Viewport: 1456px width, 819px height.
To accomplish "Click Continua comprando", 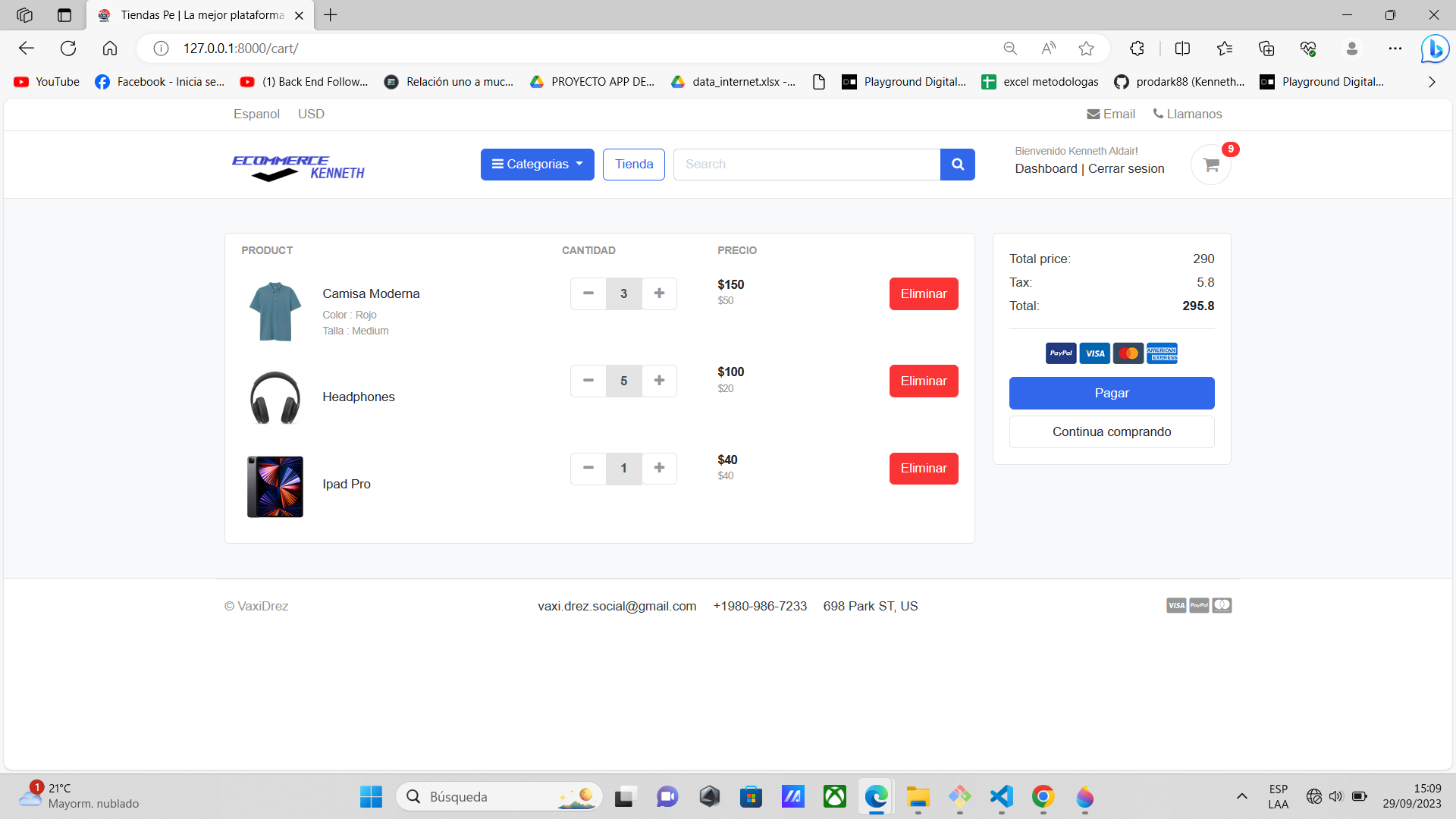I will pyautogui.click(x=1111, y=431).
